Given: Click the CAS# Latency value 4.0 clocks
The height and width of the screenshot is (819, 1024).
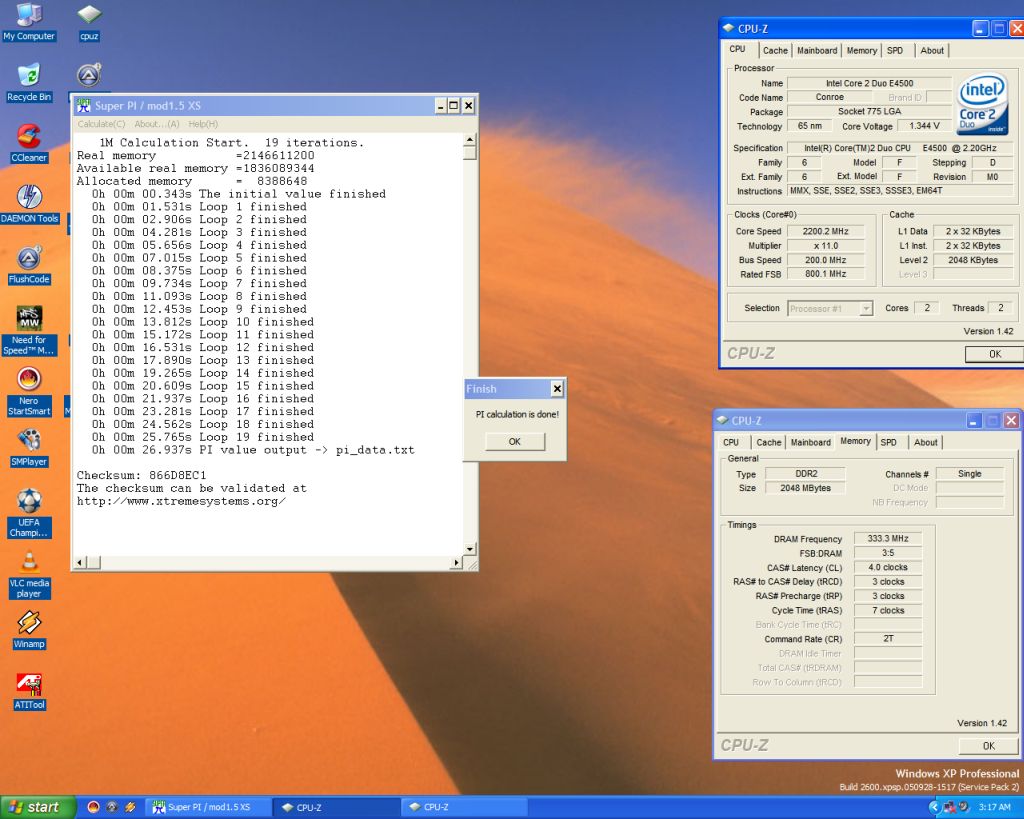Looking at the screenshot, I should [x=888, y=568].
